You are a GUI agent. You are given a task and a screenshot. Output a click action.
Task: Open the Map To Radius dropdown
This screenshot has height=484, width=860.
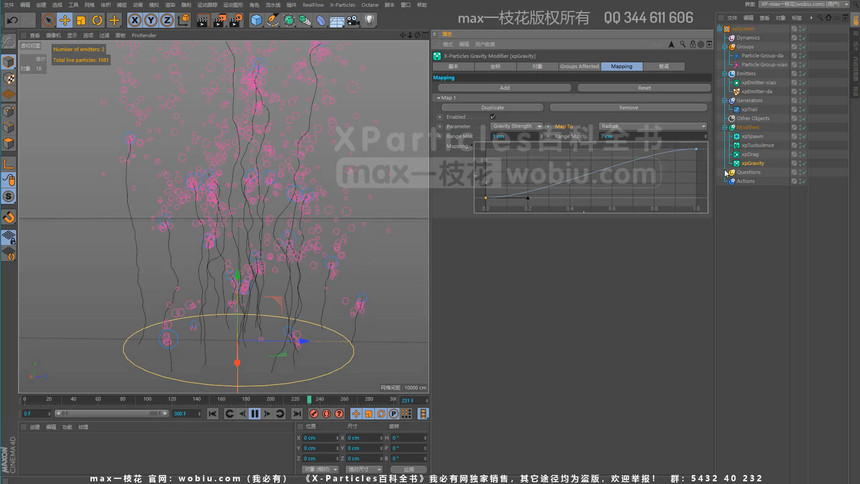(653, 126)
